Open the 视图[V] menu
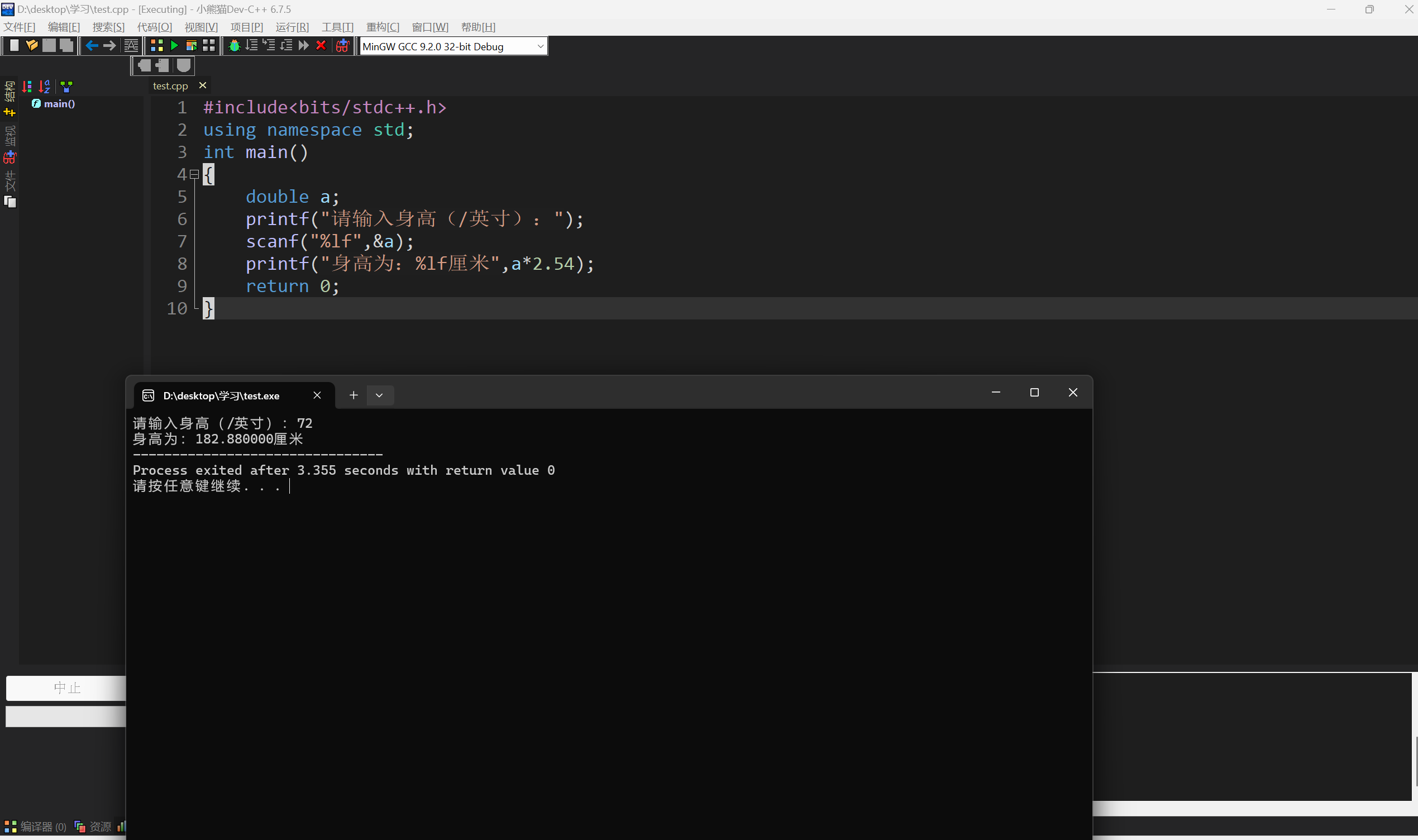Image resolution: width=1418 pixels, height=840 pixels. pyautogui.click(x=201, y=27)
